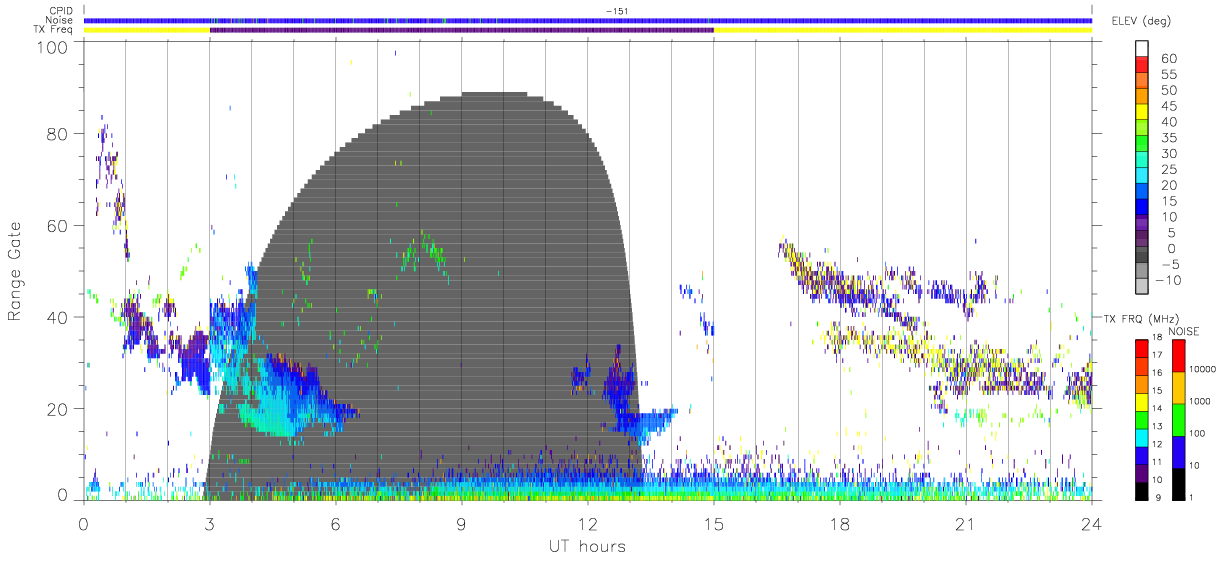1228x567 pixels.
Task: Click the 45 label on ELEV legend
Action: coord(1169,106)
